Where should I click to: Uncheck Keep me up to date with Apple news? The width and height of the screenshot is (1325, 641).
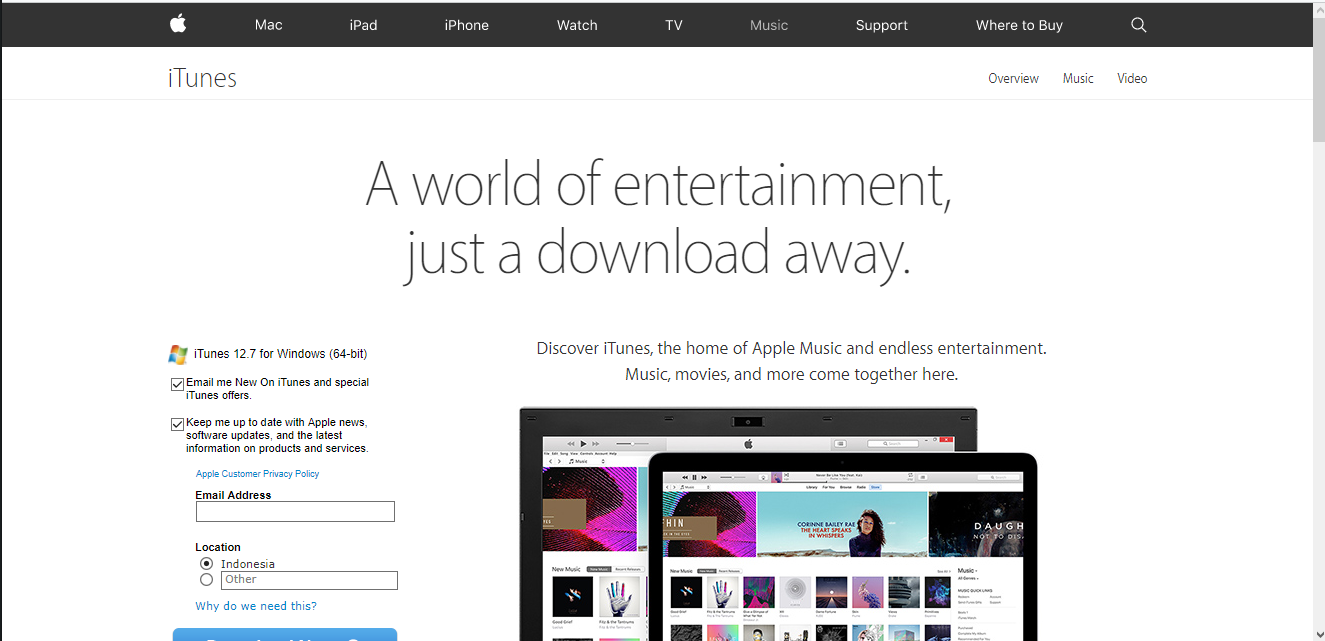click(177, 424)
